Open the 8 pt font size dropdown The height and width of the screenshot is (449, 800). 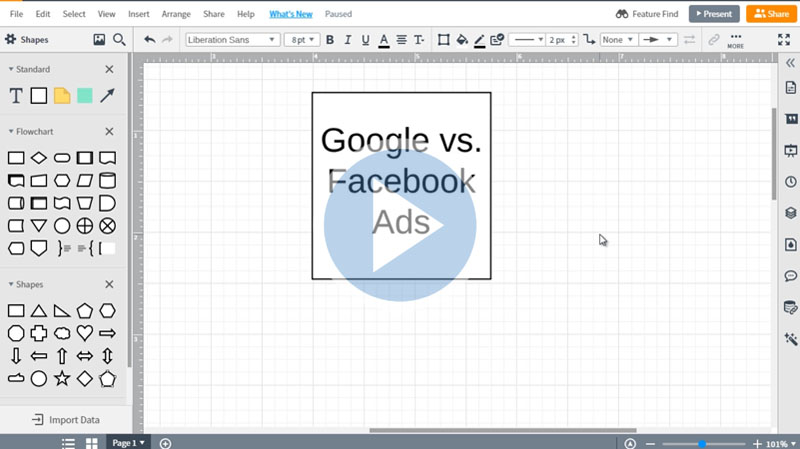[301, 40]
